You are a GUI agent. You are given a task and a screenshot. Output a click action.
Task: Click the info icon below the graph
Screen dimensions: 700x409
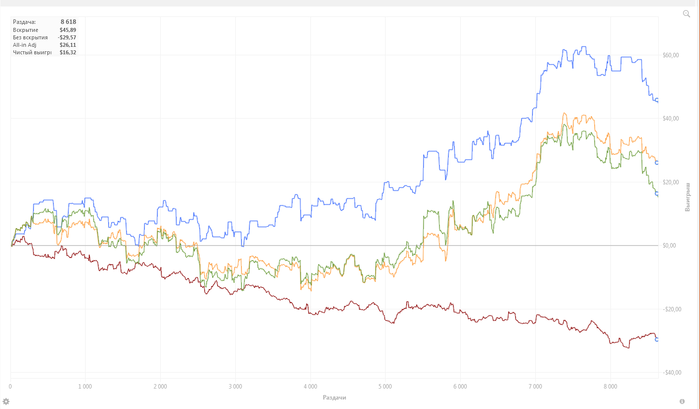(680, 401)
